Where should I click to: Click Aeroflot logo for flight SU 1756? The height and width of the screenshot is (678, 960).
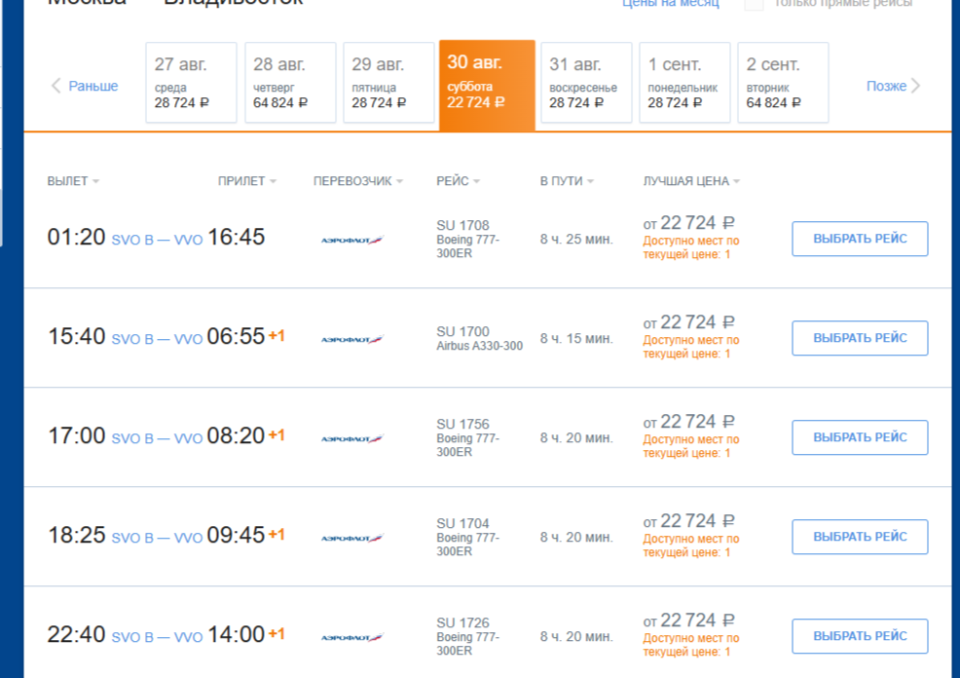pyautogui.click(x=352, y=439)
